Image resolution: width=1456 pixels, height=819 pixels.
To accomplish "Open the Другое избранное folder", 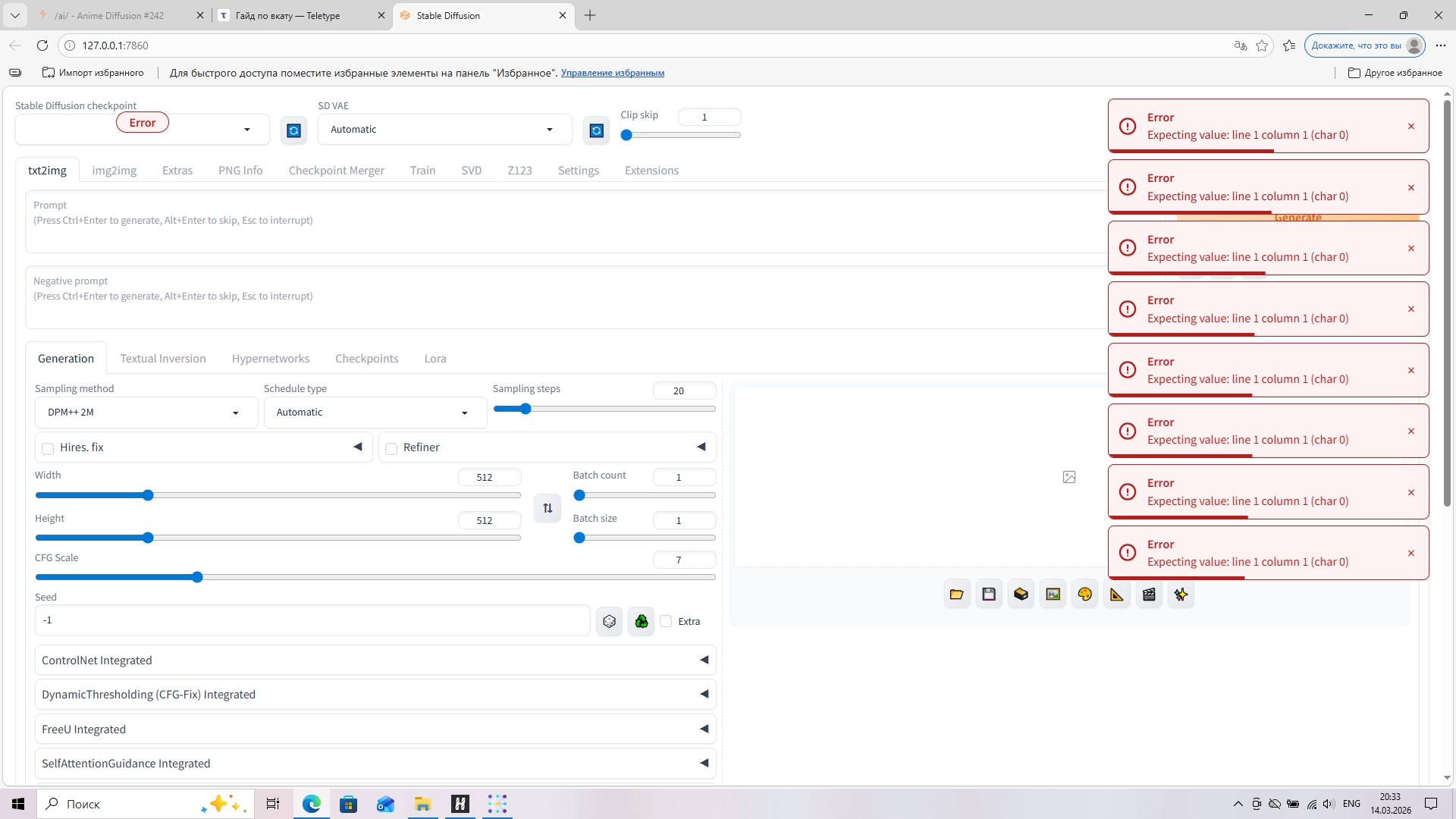I will (1395, 73).
